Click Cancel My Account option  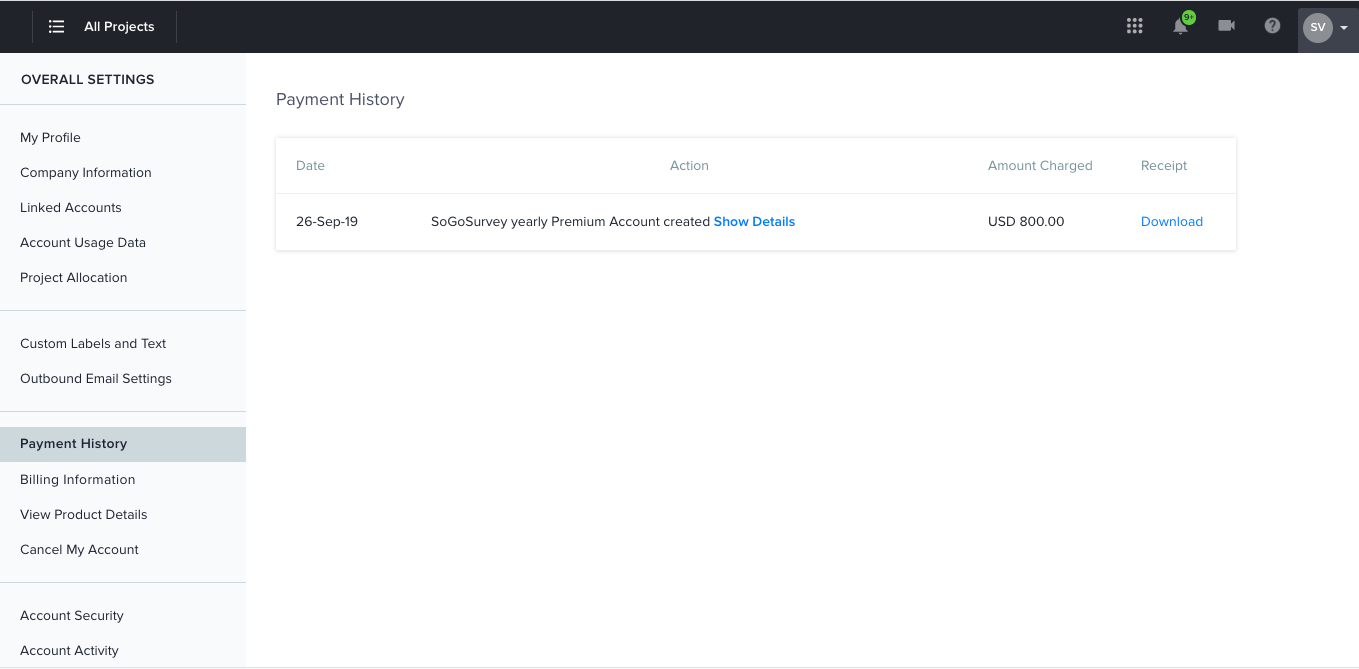(x=79, y=550)
